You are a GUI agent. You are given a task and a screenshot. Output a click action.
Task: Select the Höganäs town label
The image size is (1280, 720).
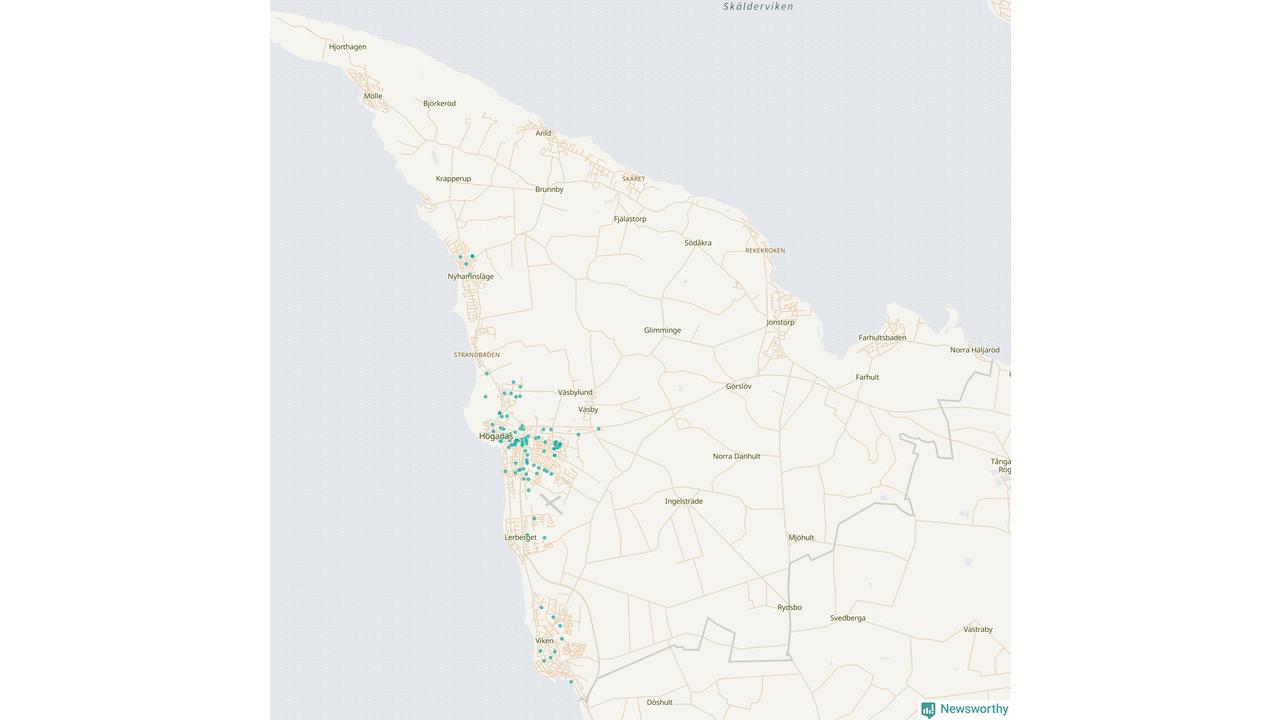(495, 436)
